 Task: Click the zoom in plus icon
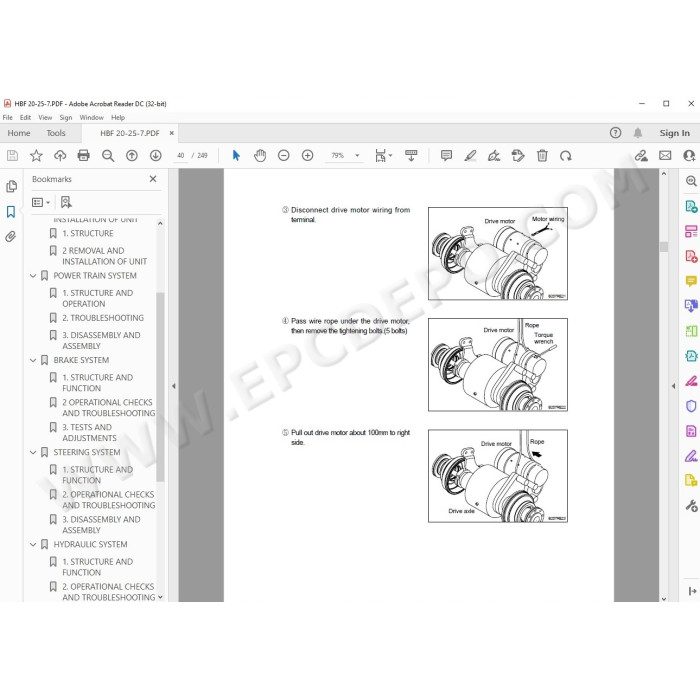(x=308, y=155)
